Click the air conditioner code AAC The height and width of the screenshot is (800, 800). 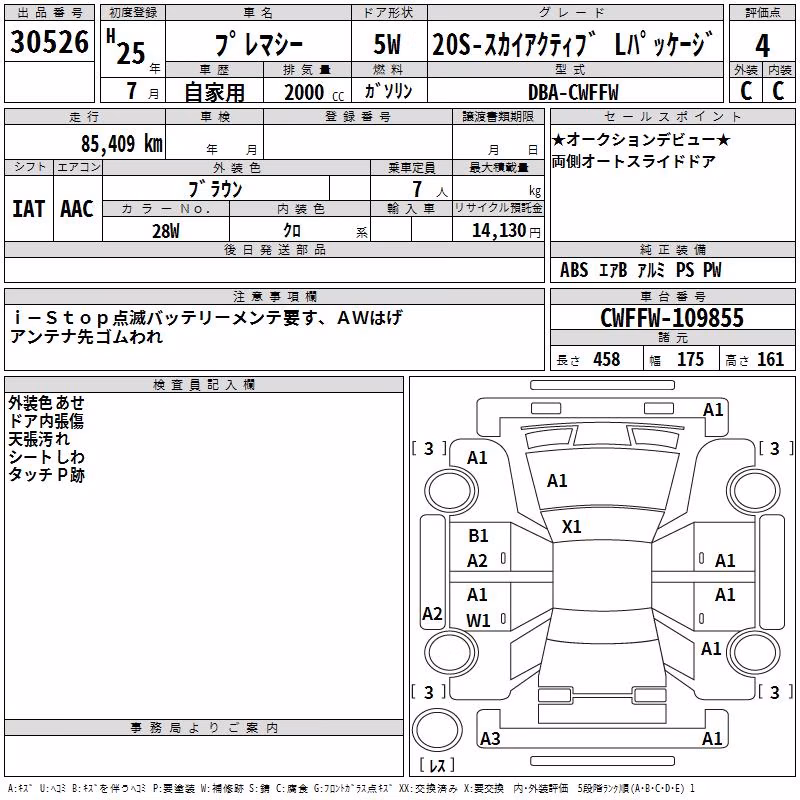click(77, 209)
